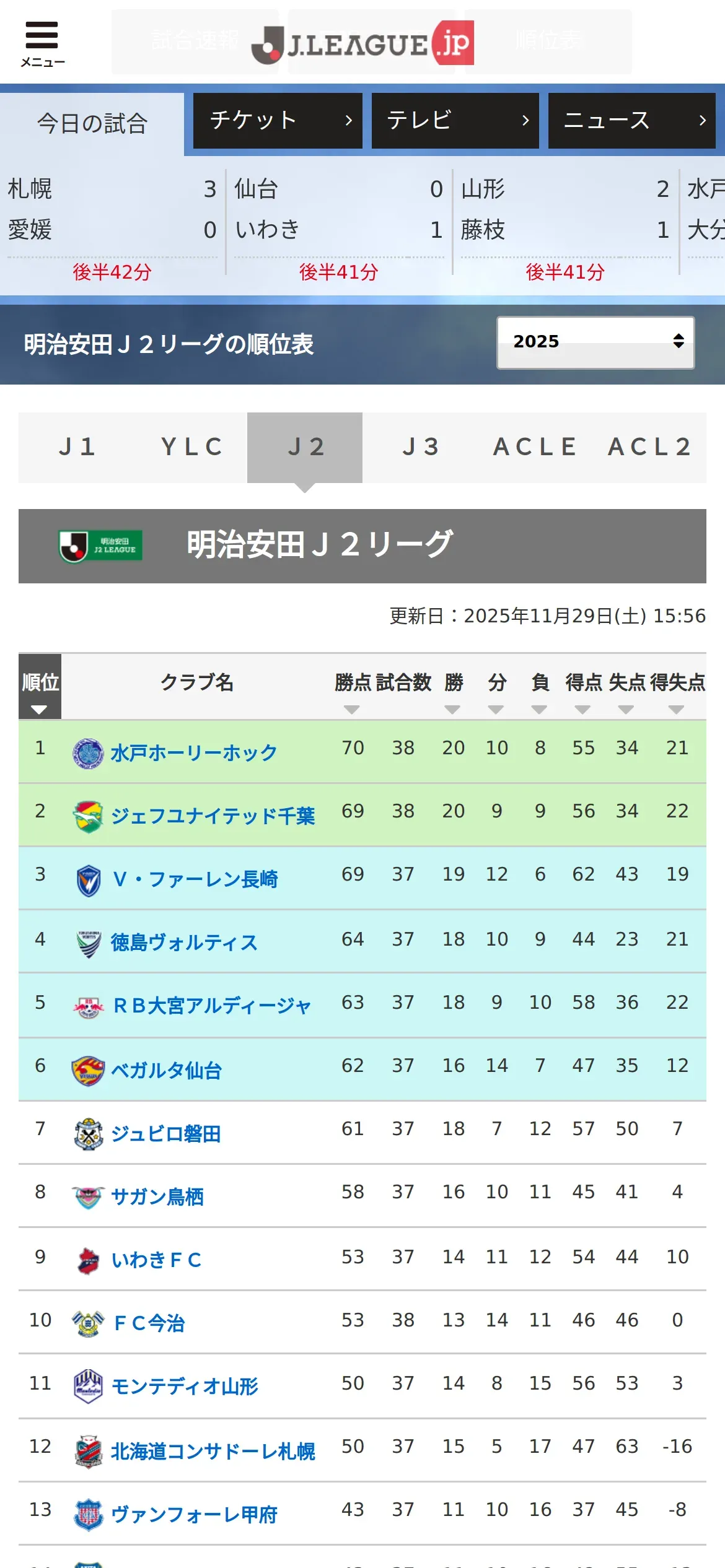Image resolution: width=725 pixels, height=1568 pixels.
Task: Click the Iwaki FC crest
Action: tap(88, 1260)
